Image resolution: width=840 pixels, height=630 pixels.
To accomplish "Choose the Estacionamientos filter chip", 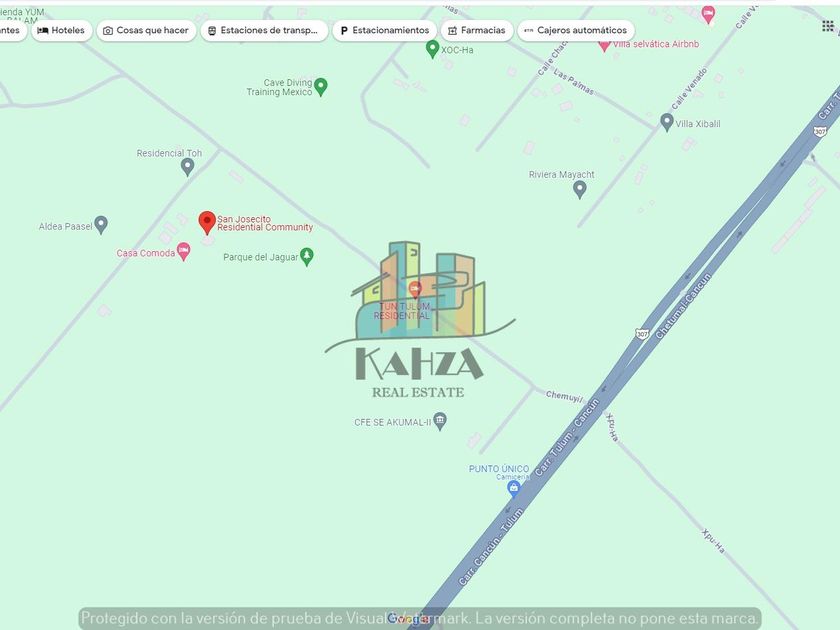I will [x=385, y=31].
